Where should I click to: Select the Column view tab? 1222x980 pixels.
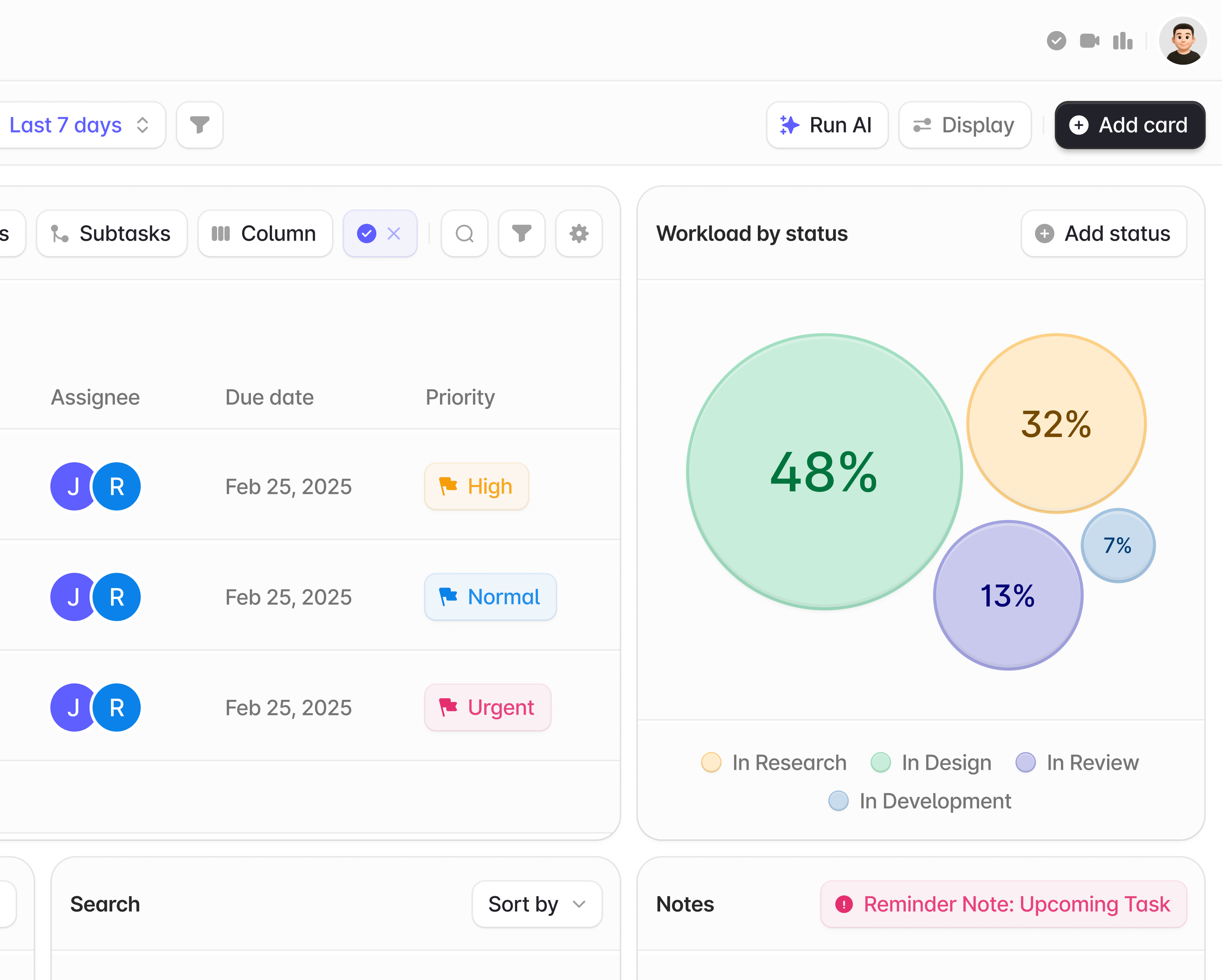click(x=265, y=234)
